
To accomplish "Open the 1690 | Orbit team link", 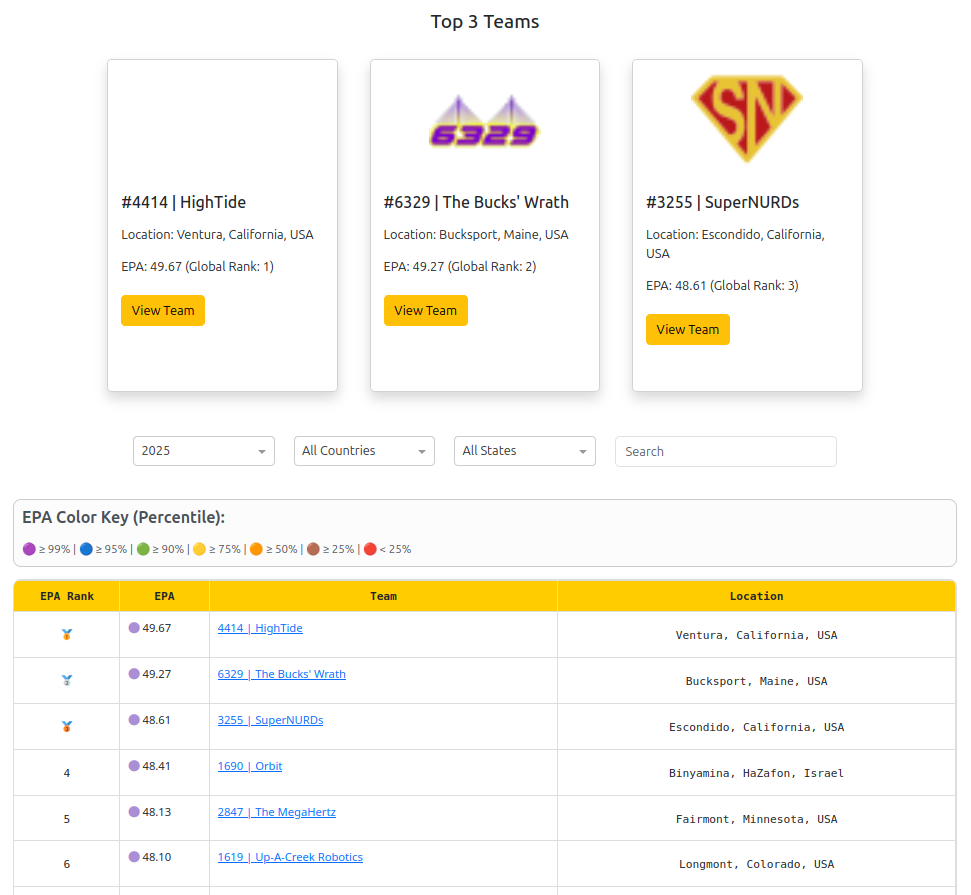I will (x=250, y=766).
